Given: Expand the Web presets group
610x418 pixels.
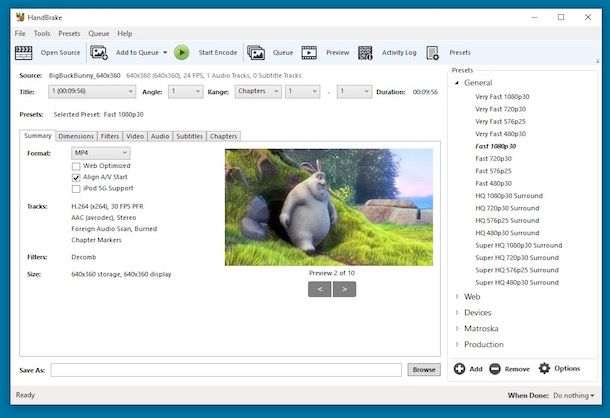Looking at the screenshot, I should (x=457, y=297).
